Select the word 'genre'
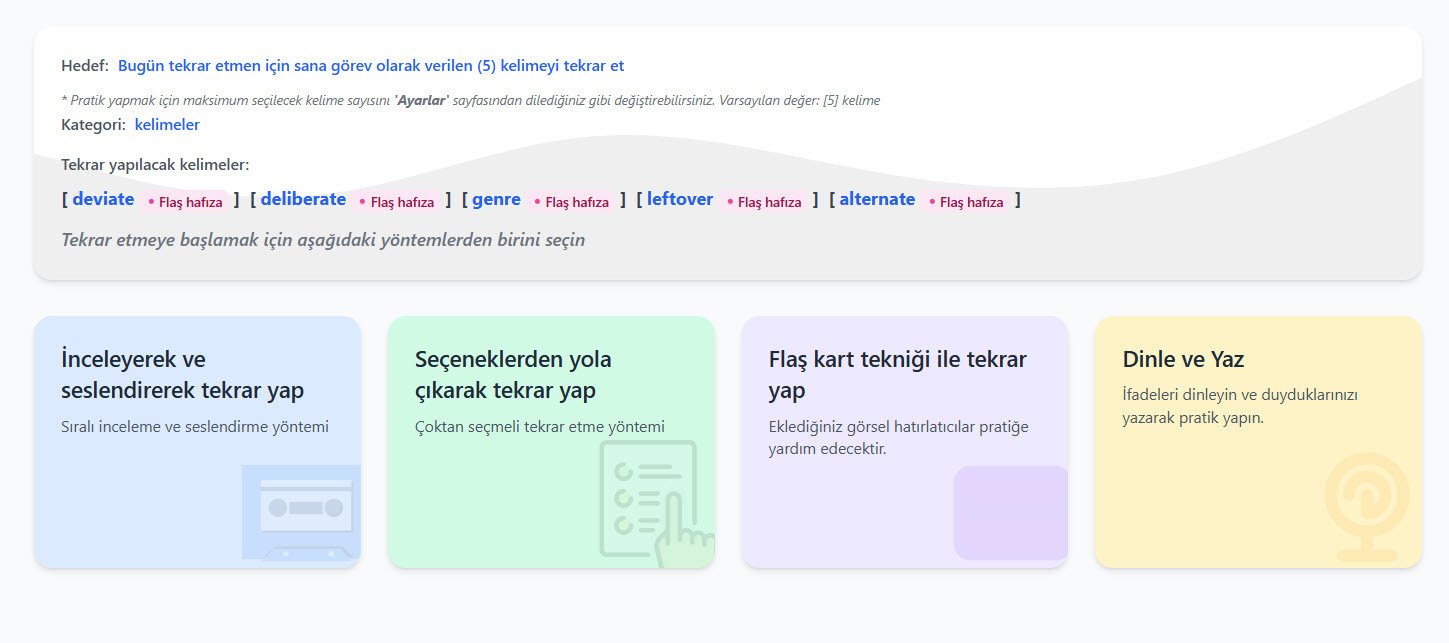1449x643 pixels. click(x=496, y=199)
